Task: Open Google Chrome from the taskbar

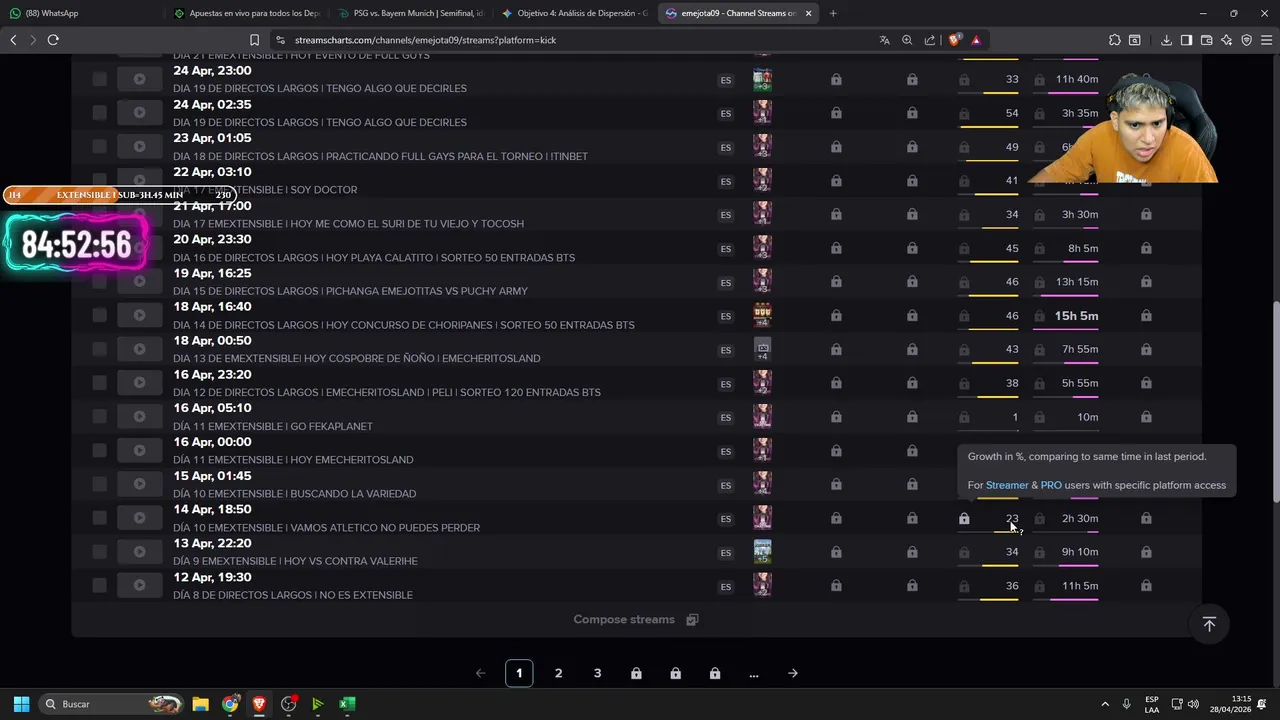Action: coord(230,704)
